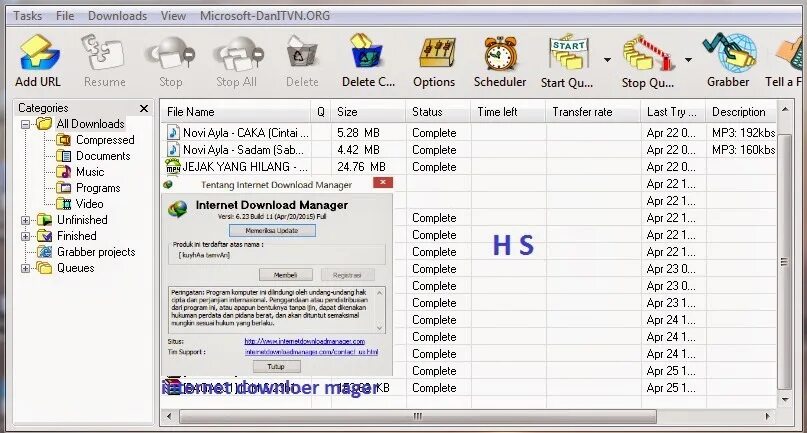807x433 pixels.
Task: Collapse the All Downloads tree node
Action: pyautogui.click(x=25, y=124)
